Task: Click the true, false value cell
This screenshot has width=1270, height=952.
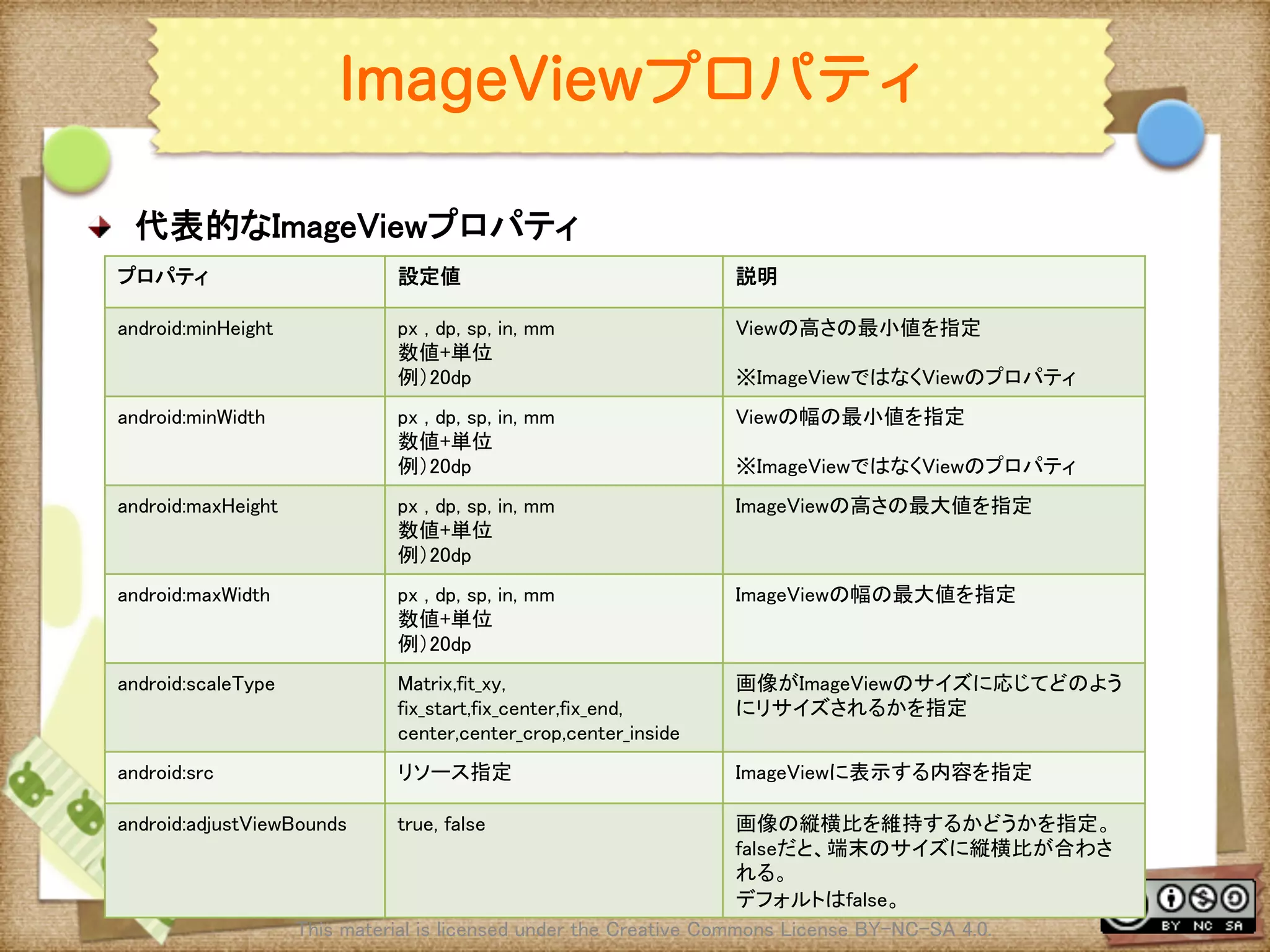Action: [554, 860]
